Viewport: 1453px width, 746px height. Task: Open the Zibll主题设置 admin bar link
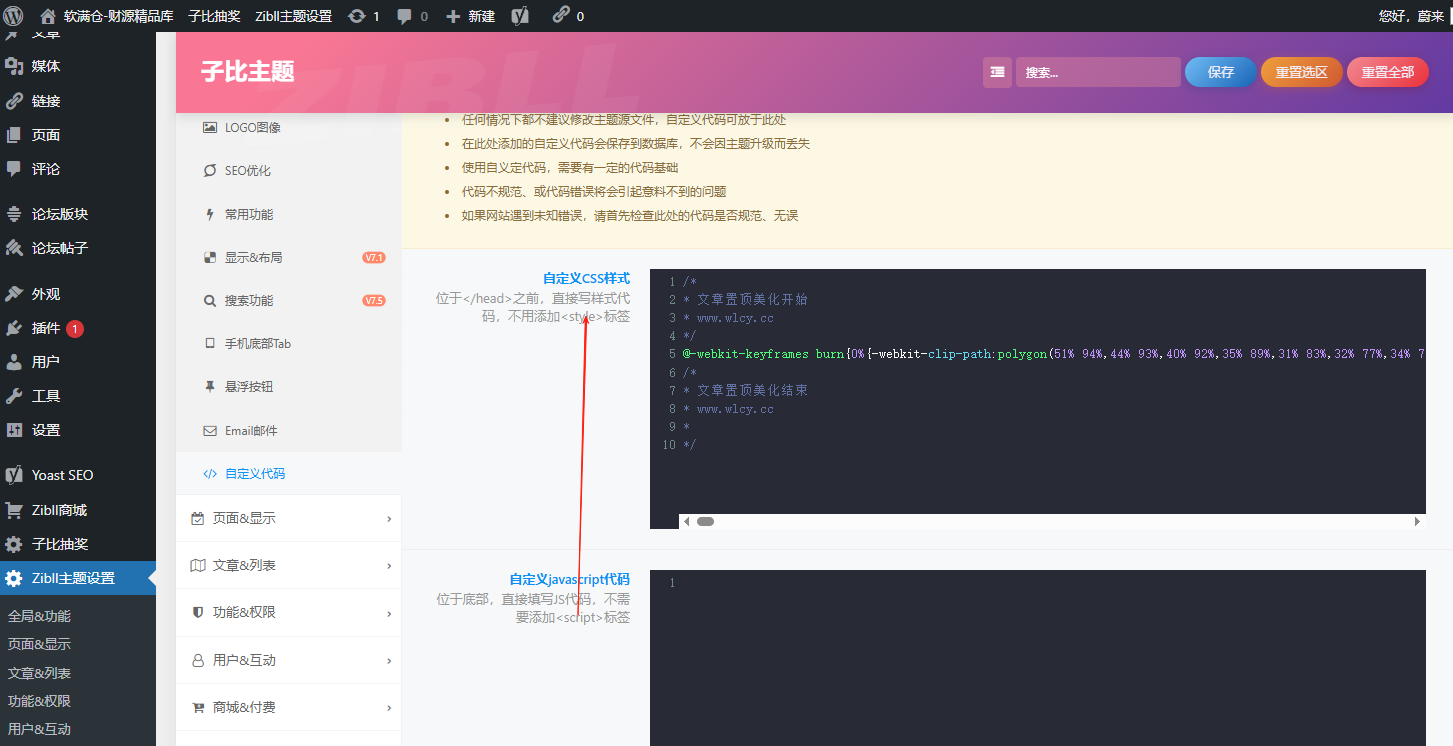[293, 16]
